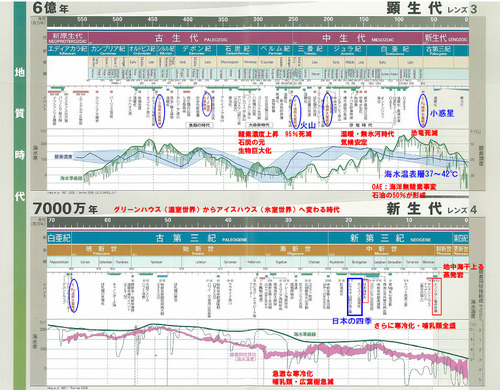Click the 第四紀 cell
This screenshot has width=500, height=391.
click(461, 238)
